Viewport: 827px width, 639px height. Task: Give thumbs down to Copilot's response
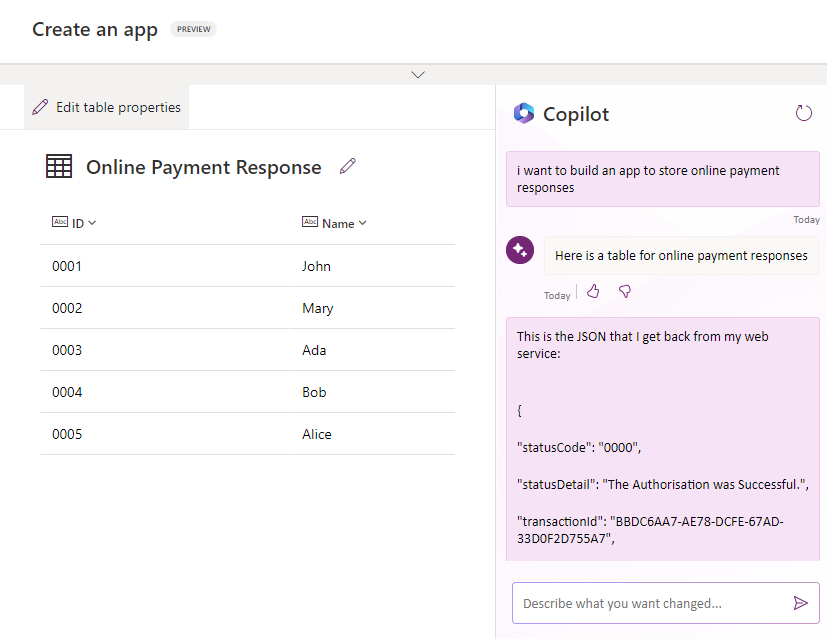625,291
